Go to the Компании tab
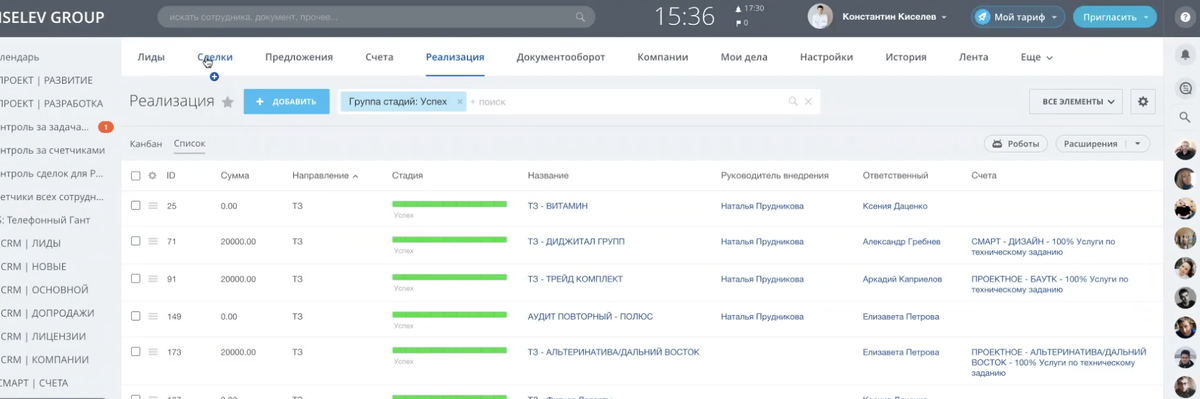 [x=663, y=57]
